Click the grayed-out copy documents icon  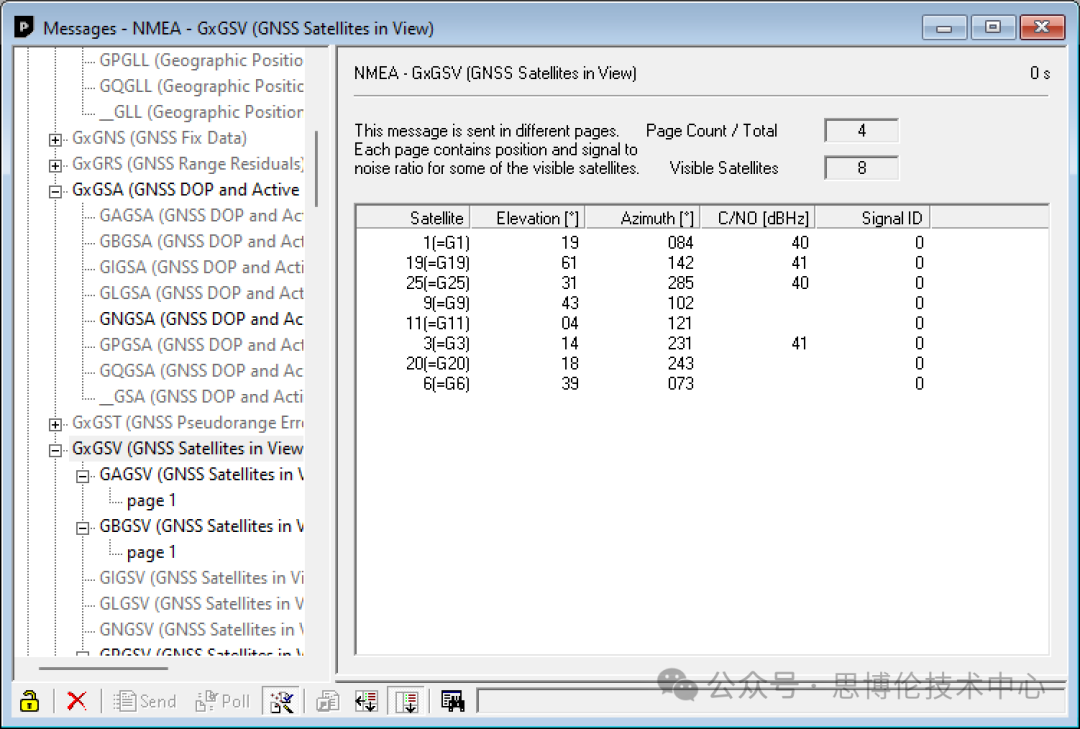(x=328, y=701)
